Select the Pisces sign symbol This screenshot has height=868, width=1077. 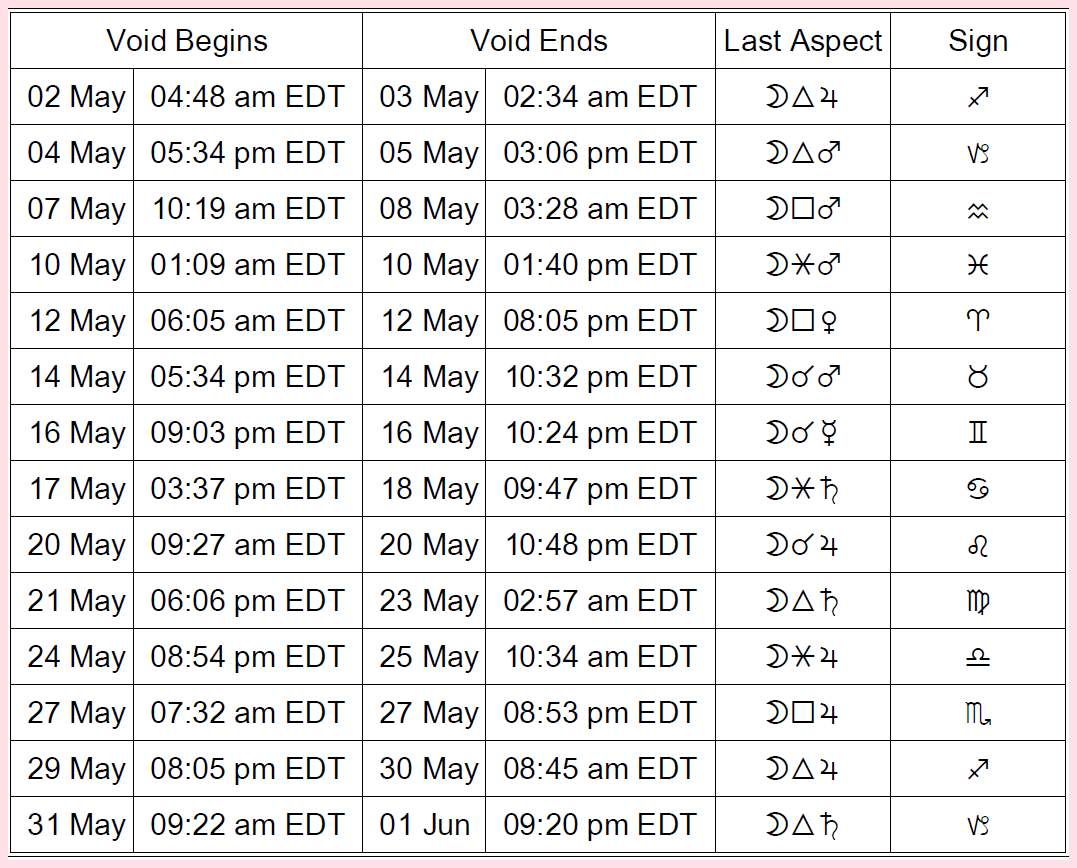[978, 265]
